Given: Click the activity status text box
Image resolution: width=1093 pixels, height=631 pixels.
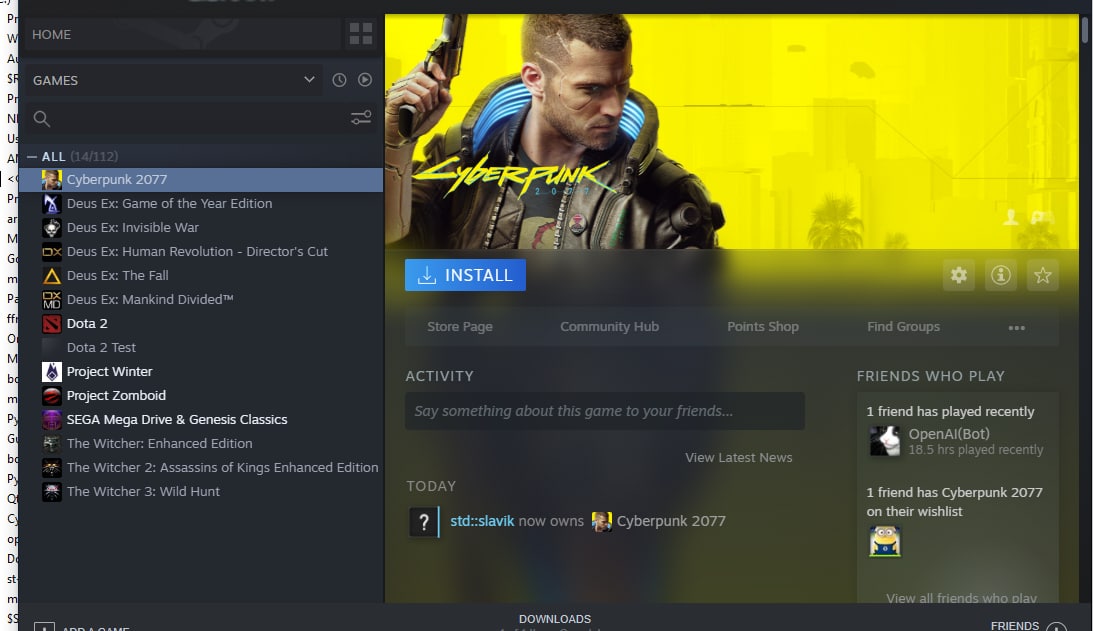Looking at the screenshot, I should 604,411.
